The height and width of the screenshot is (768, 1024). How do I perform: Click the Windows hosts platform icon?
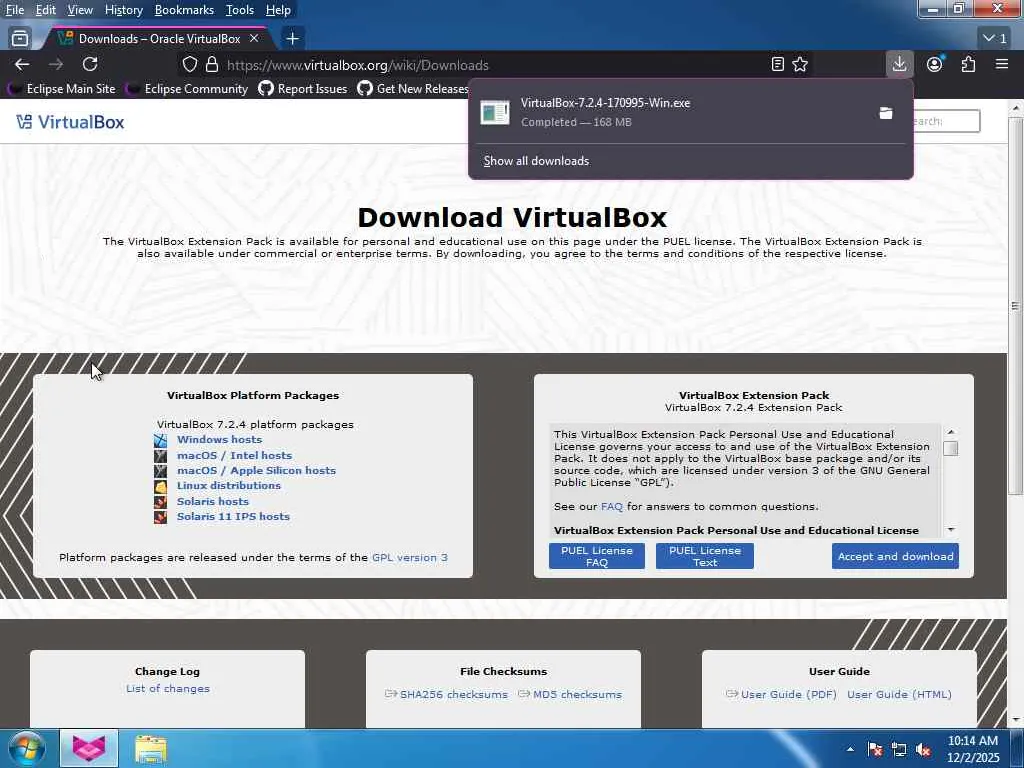point(160,440)
